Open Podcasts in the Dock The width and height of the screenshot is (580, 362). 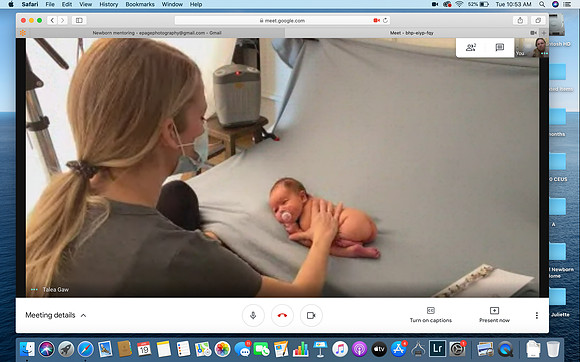click(359, 349)
